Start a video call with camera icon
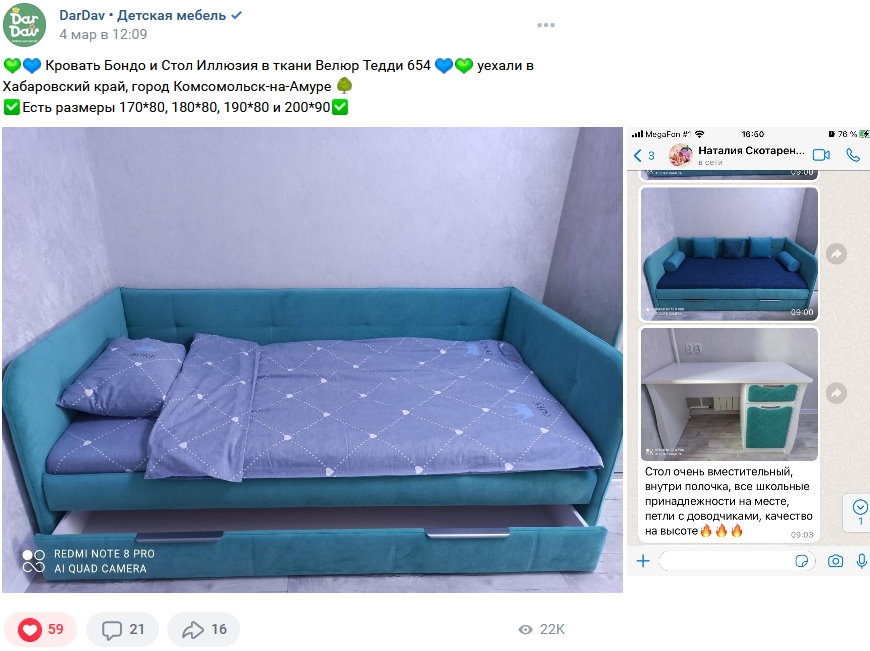The image size is (870, 651). click(x=821, y=155)
